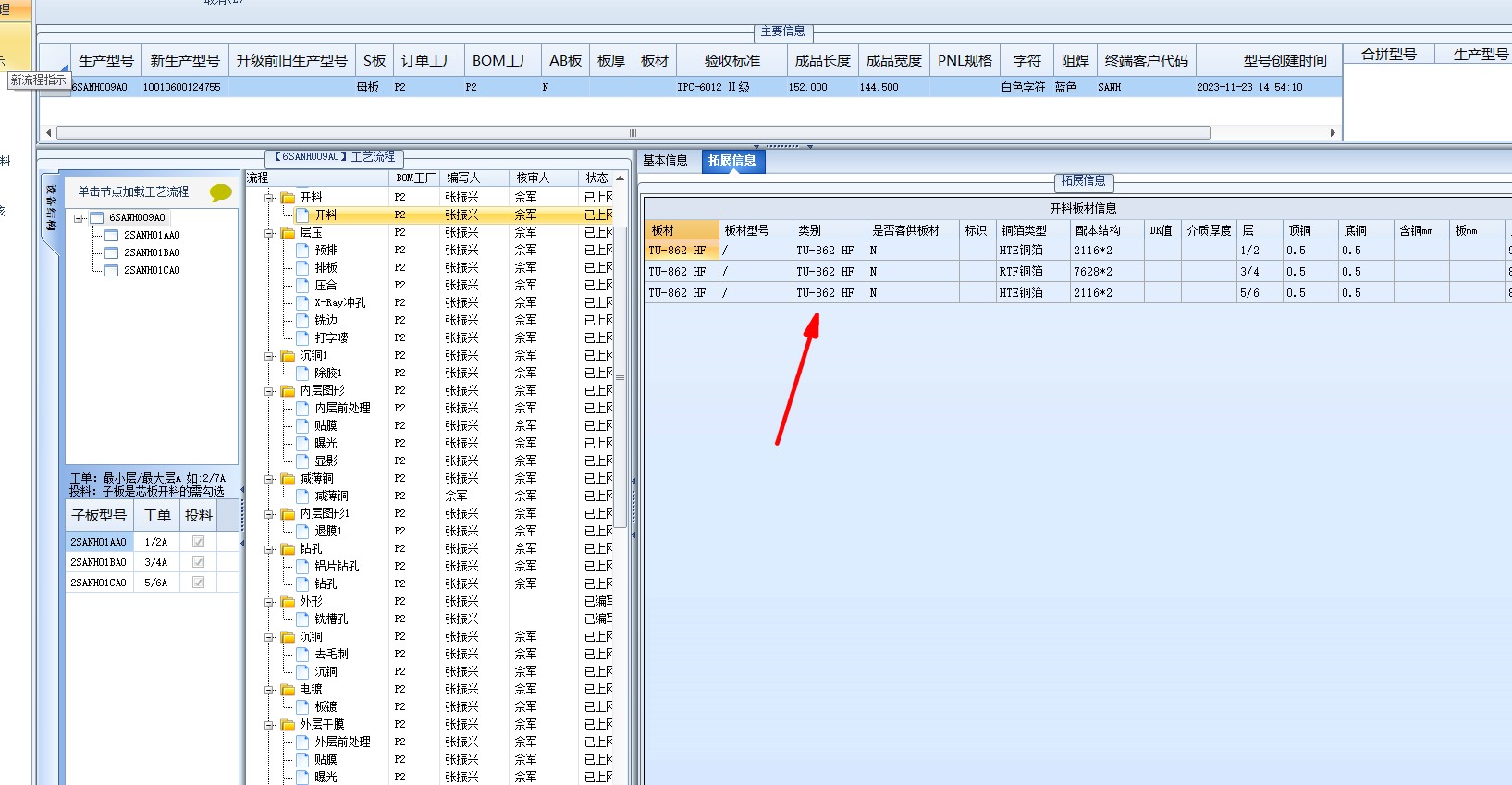Select the 2SANH01BA0 row in sub-board table

152,562
